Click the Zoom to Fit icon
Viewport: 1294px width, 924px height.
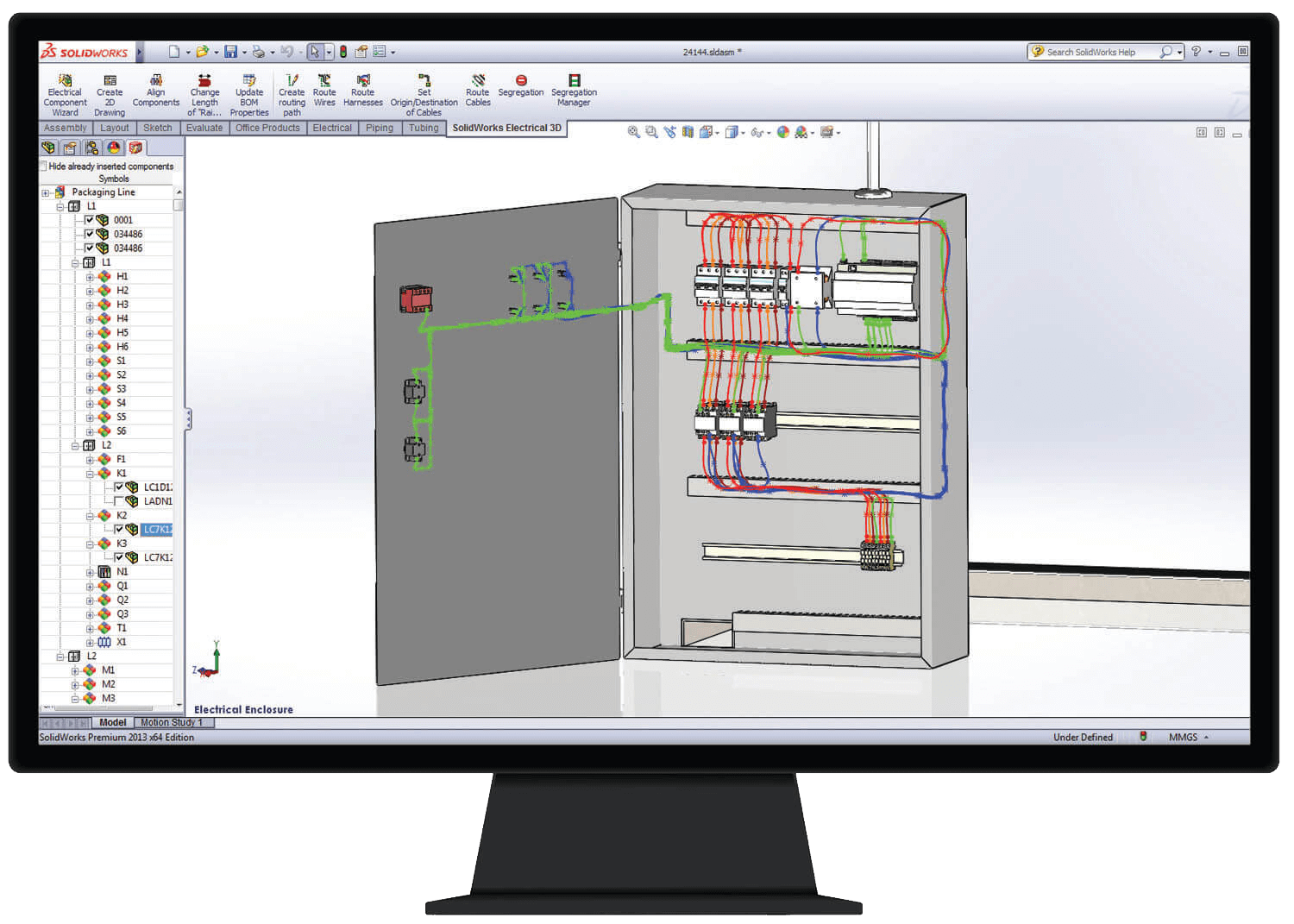[634, 132]
